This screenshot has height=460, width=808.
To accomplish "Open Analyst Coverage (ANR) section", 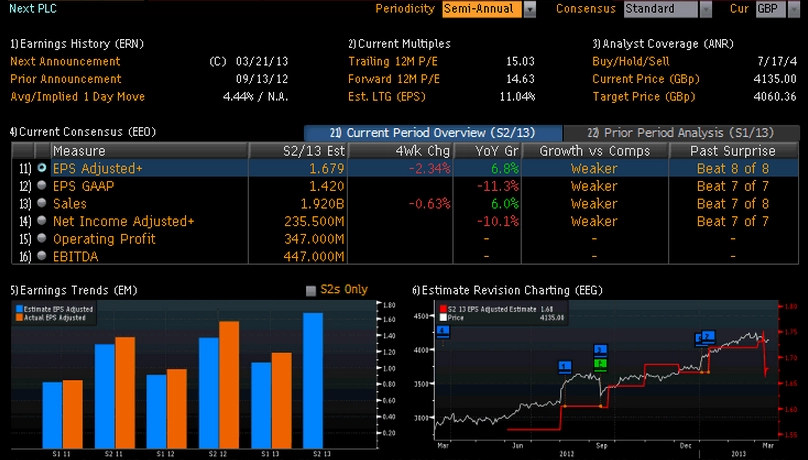I will click(663, 44).
